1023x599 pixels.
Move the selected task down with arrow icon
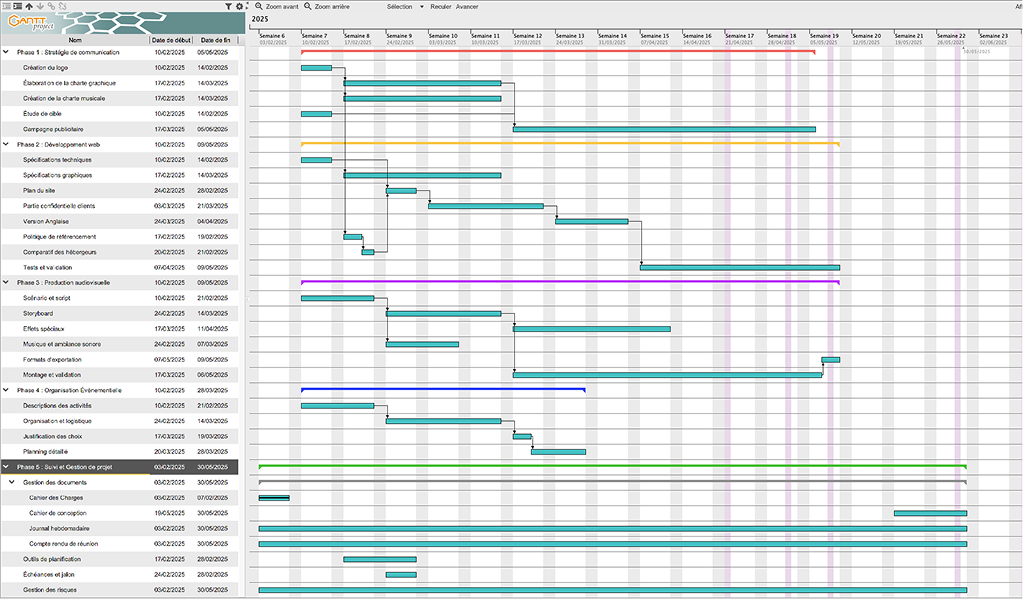41,6
